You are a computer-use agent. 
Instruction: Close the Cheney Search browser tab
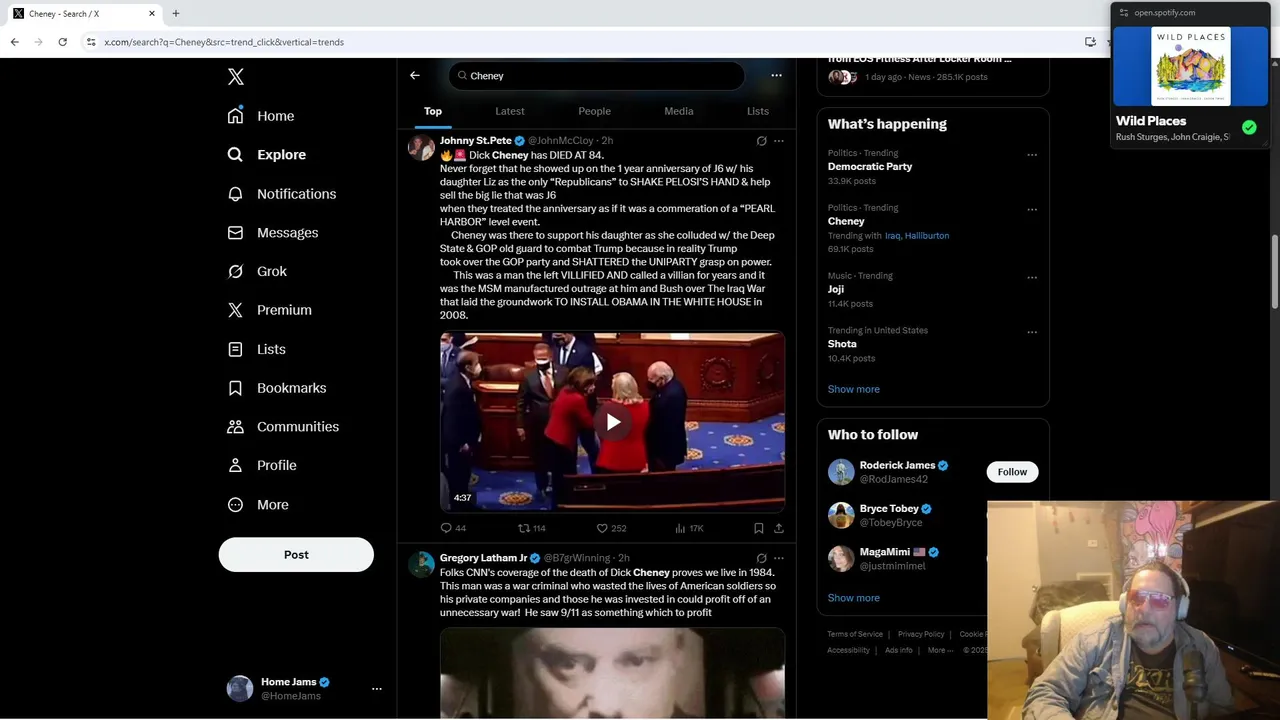pos(152,13)
